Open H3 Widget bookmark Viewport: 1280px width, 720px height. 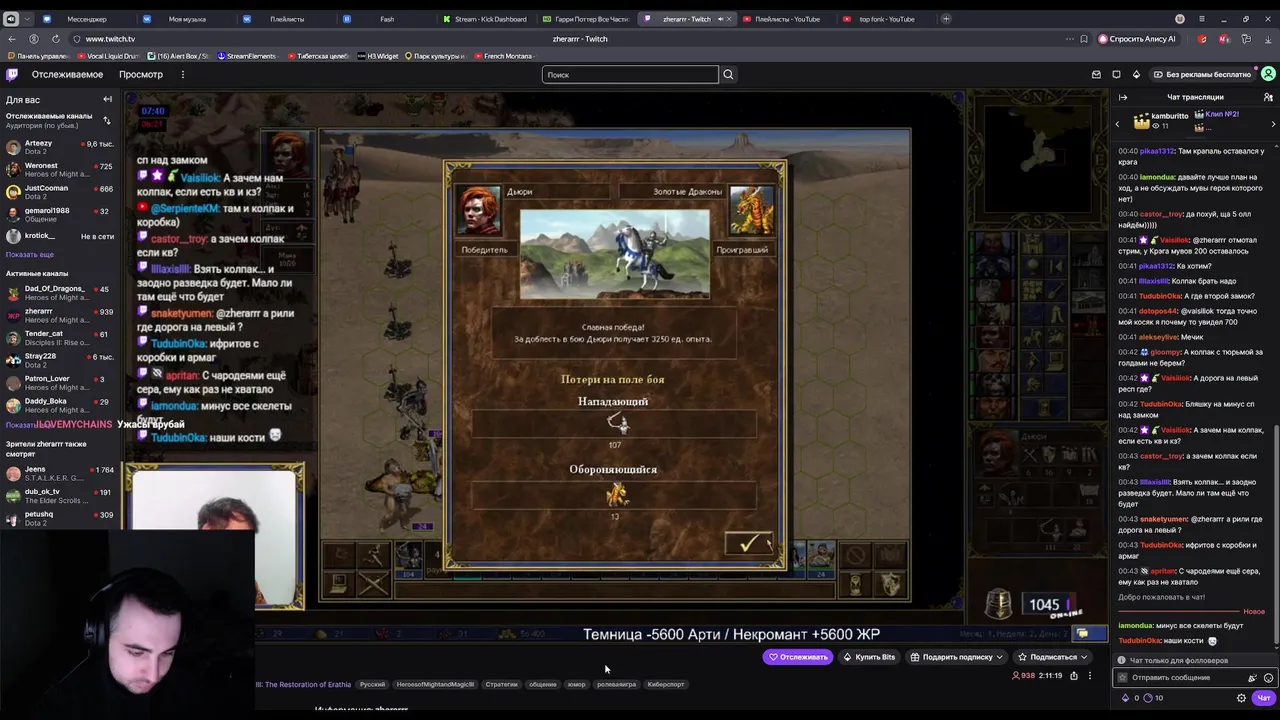tap(377, 56)
